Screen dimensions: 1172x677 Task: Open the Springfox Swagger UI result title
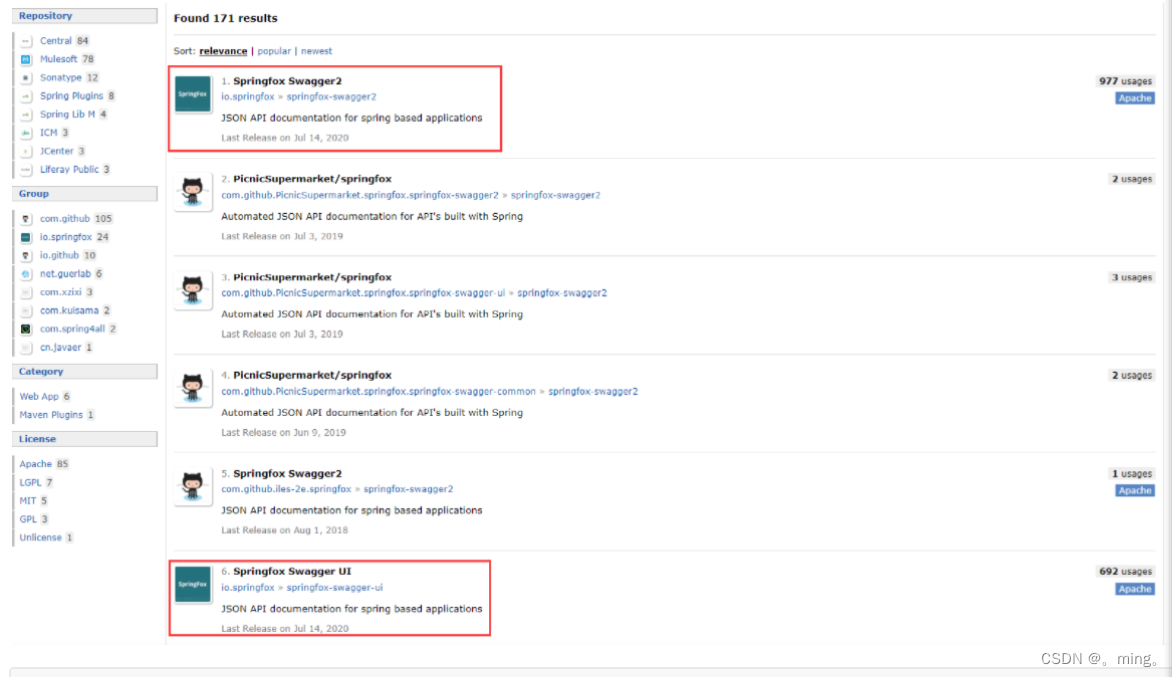(x=292, y=571)
